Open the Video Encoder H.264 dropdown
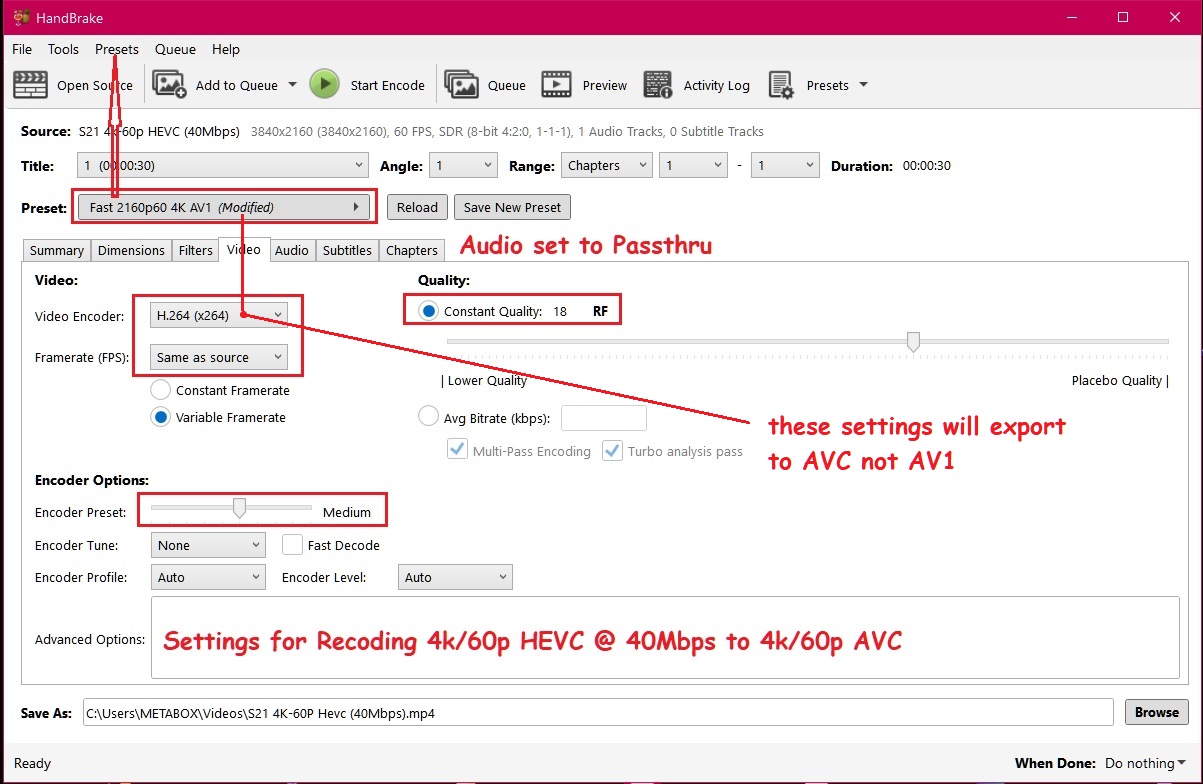The height and width of the screenshot is (784, 1203). (x=219, y=315)
